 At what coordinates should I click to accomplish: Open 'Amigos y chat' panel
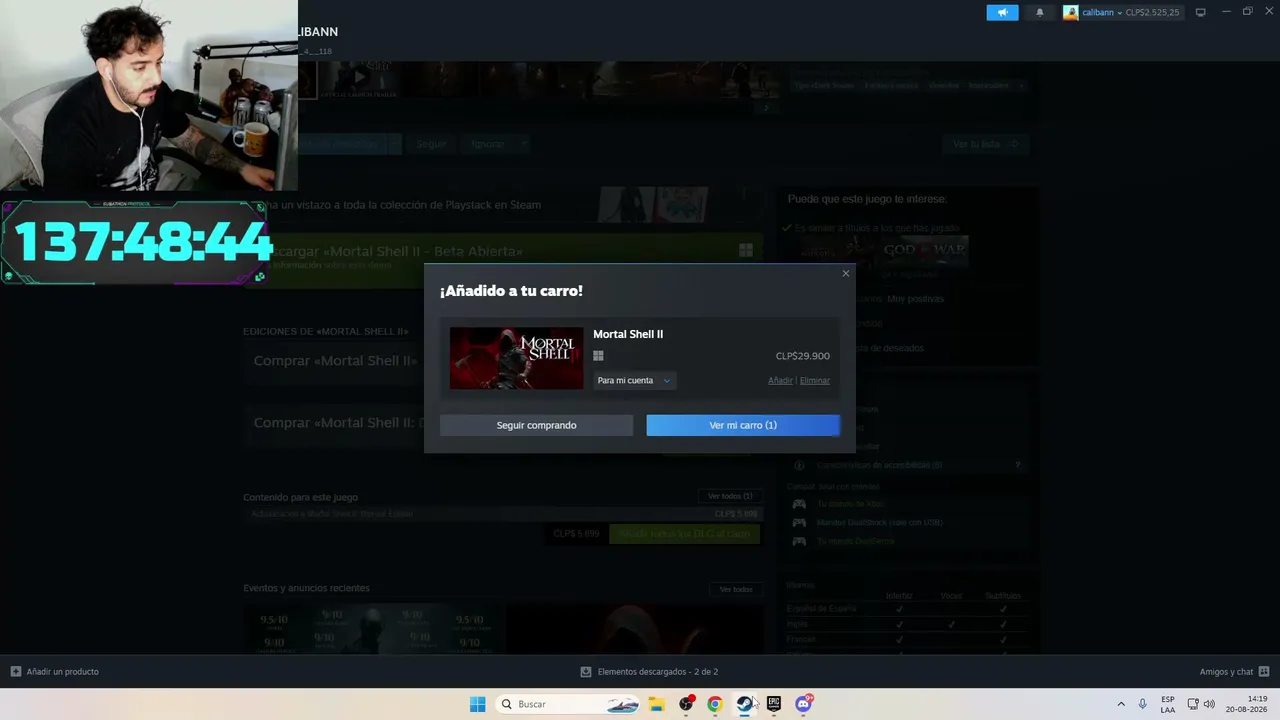pos(1226,672)
